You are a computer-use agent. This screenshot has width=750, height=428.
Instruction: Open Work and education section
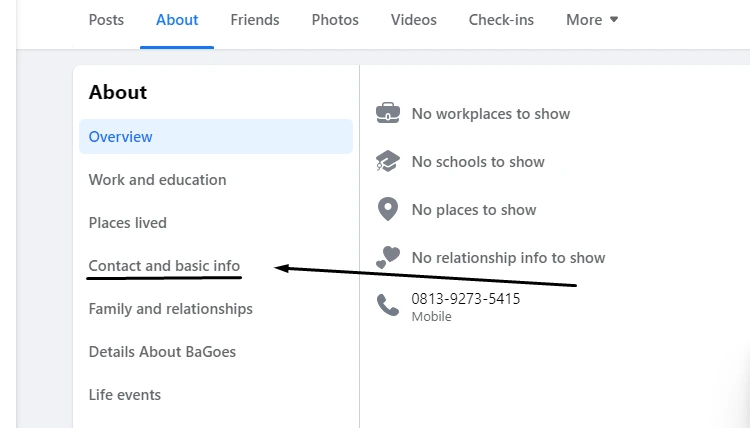pos(157,180)
